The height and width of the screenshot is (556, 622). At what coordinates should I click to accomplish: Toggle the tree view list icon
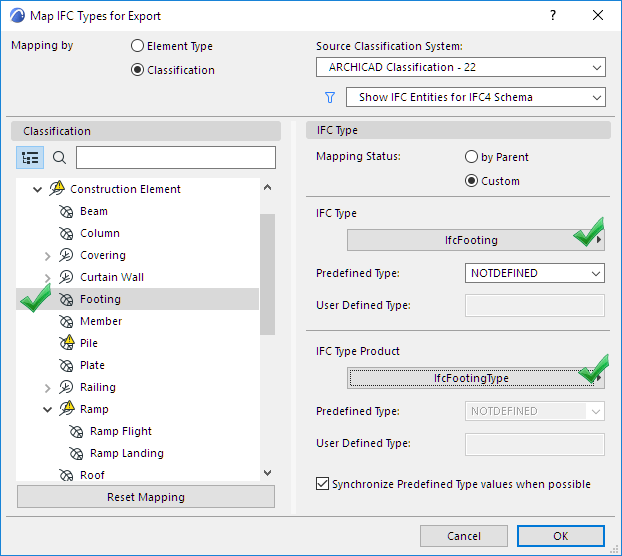coord(30,157)
